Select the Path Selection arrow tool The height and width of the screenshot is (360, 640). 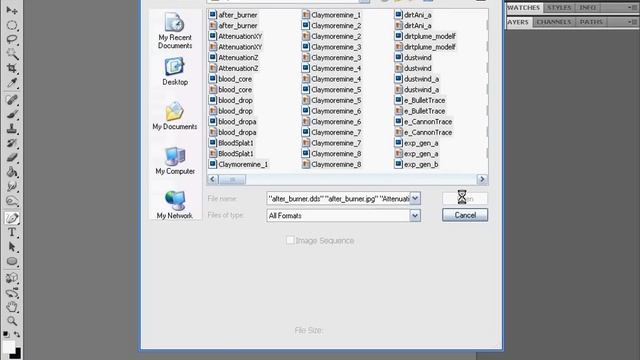[12, 247]
